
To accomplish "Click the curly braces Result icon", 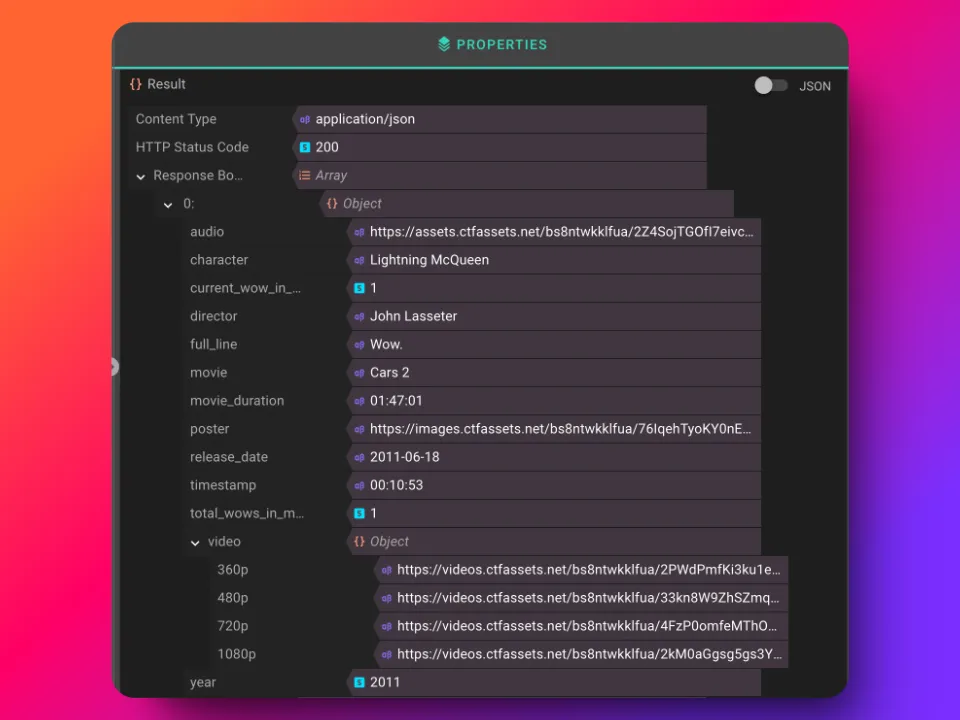I will point(136,85).
